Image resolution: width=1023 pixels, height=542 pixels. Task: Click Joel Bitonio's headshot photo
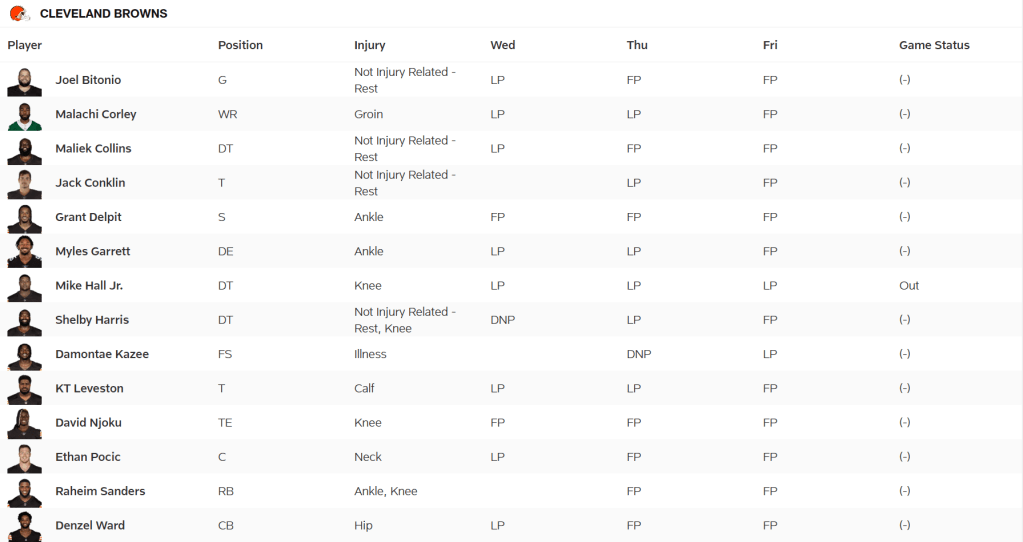point(24,81)
